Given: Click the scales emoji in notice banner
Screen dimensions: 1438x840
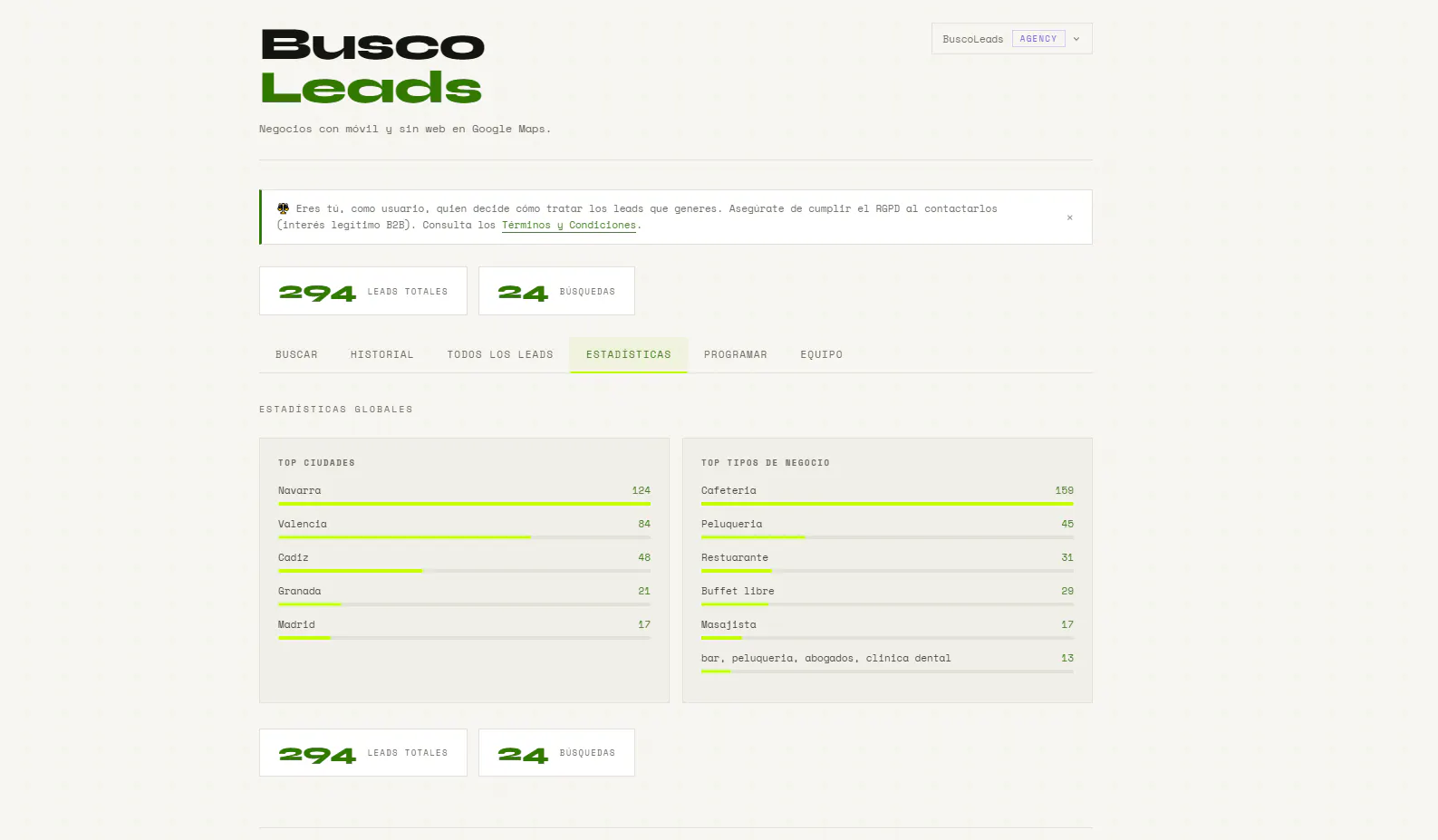Looking at the screenshot, I should click(x=283, y=208).
